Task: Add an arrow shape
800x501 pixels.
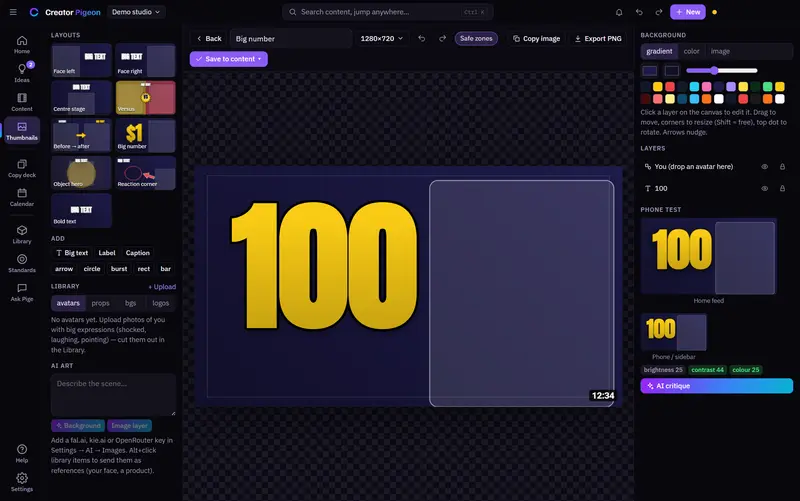Action: [x=64, y=269]
